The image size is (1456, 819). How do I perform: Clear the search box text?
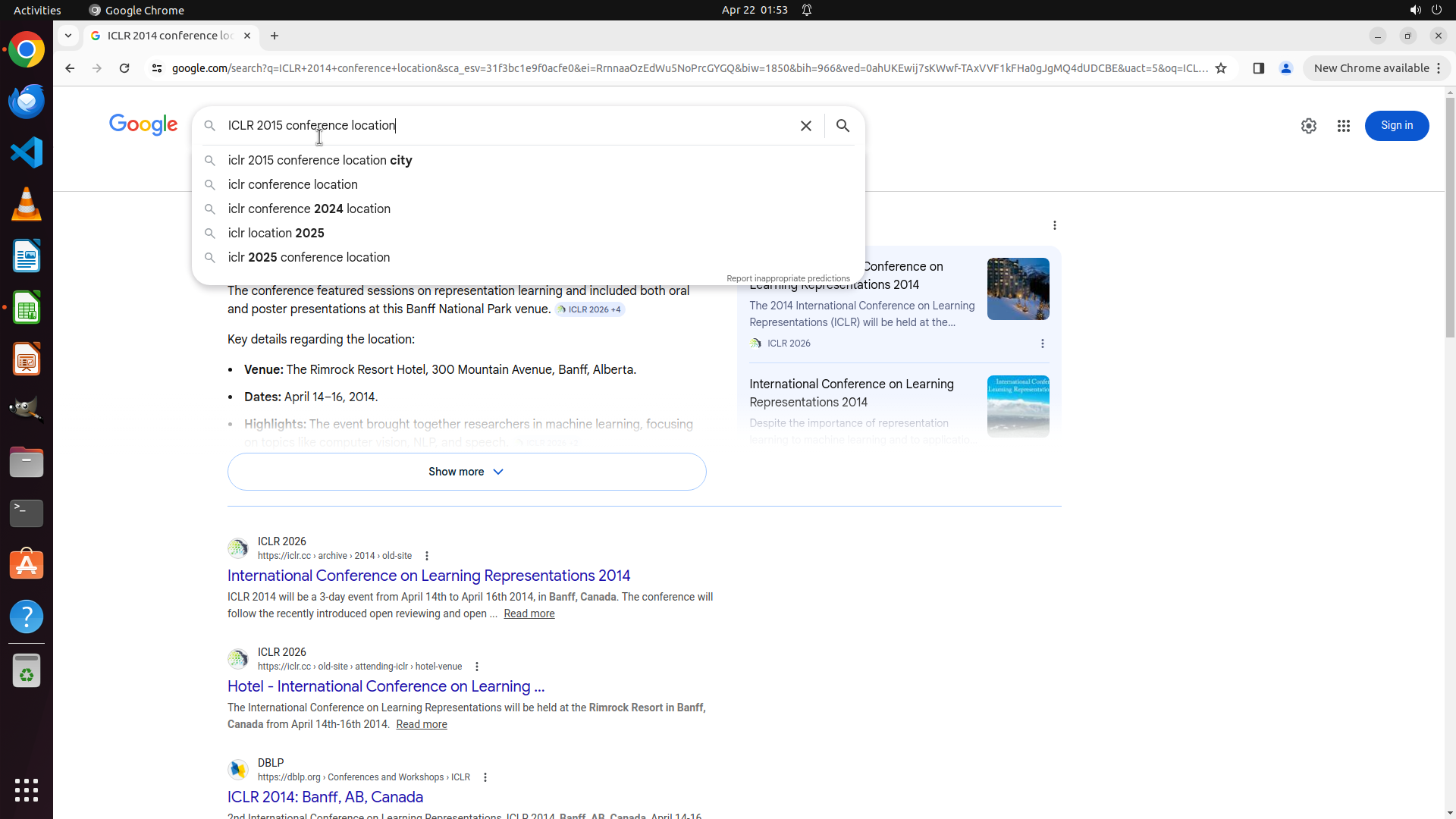[x=805, y=126]
